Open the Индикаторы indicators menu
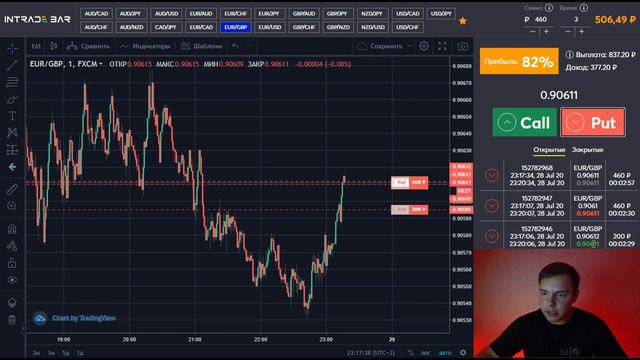The width and height of the screenshot is (640, 360). coord(145,46)
